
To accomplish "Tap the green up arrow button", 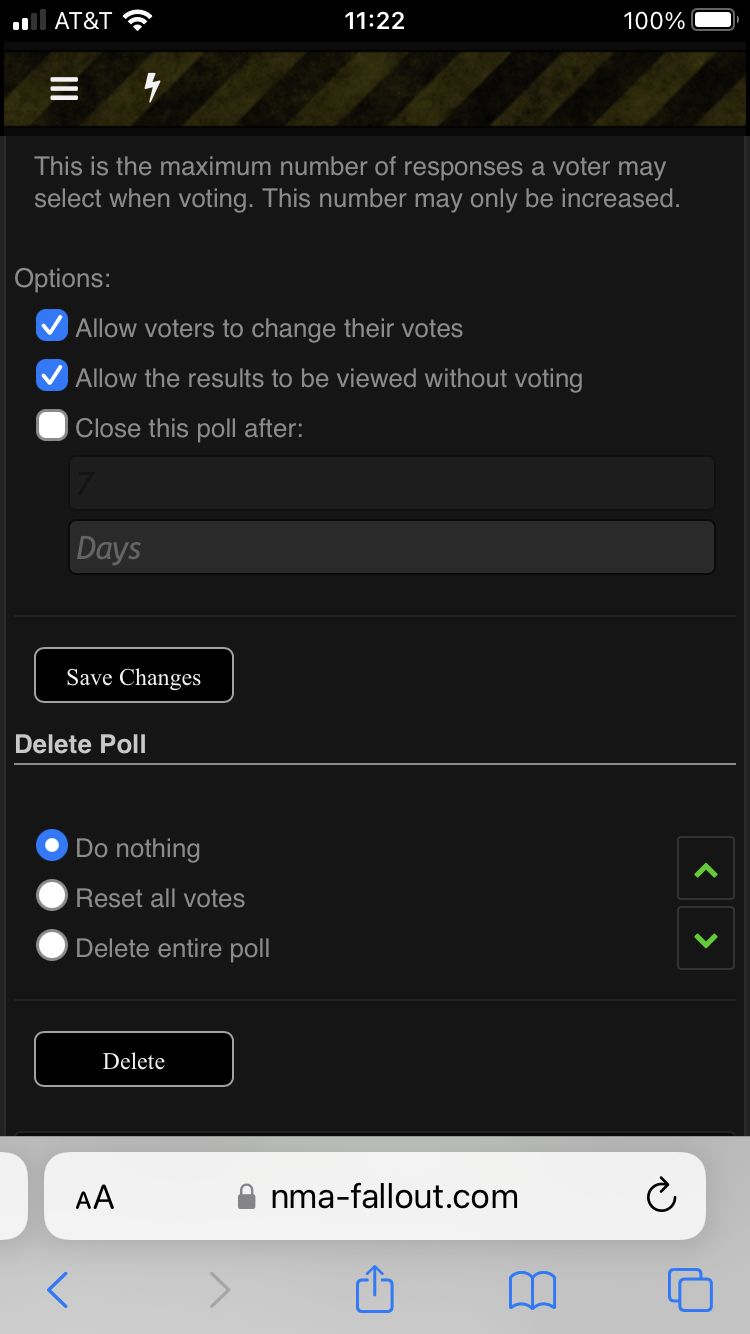I will tap(706, 869).
